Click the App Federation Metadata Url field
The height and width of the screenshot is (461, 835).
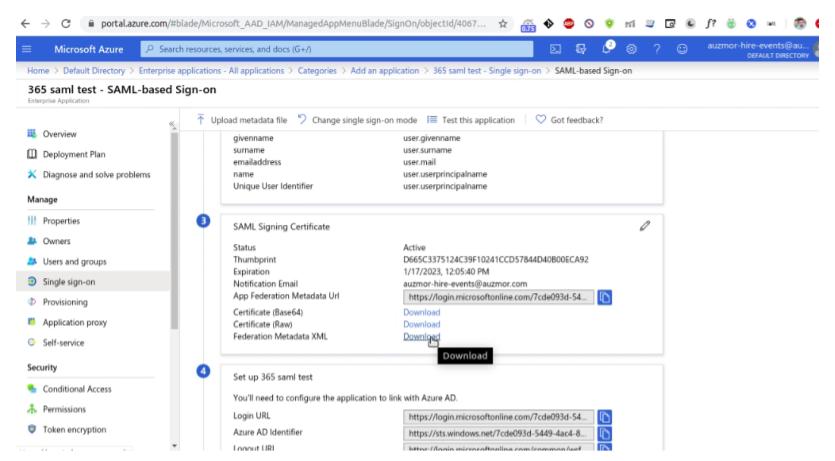(x=498, y=297)
